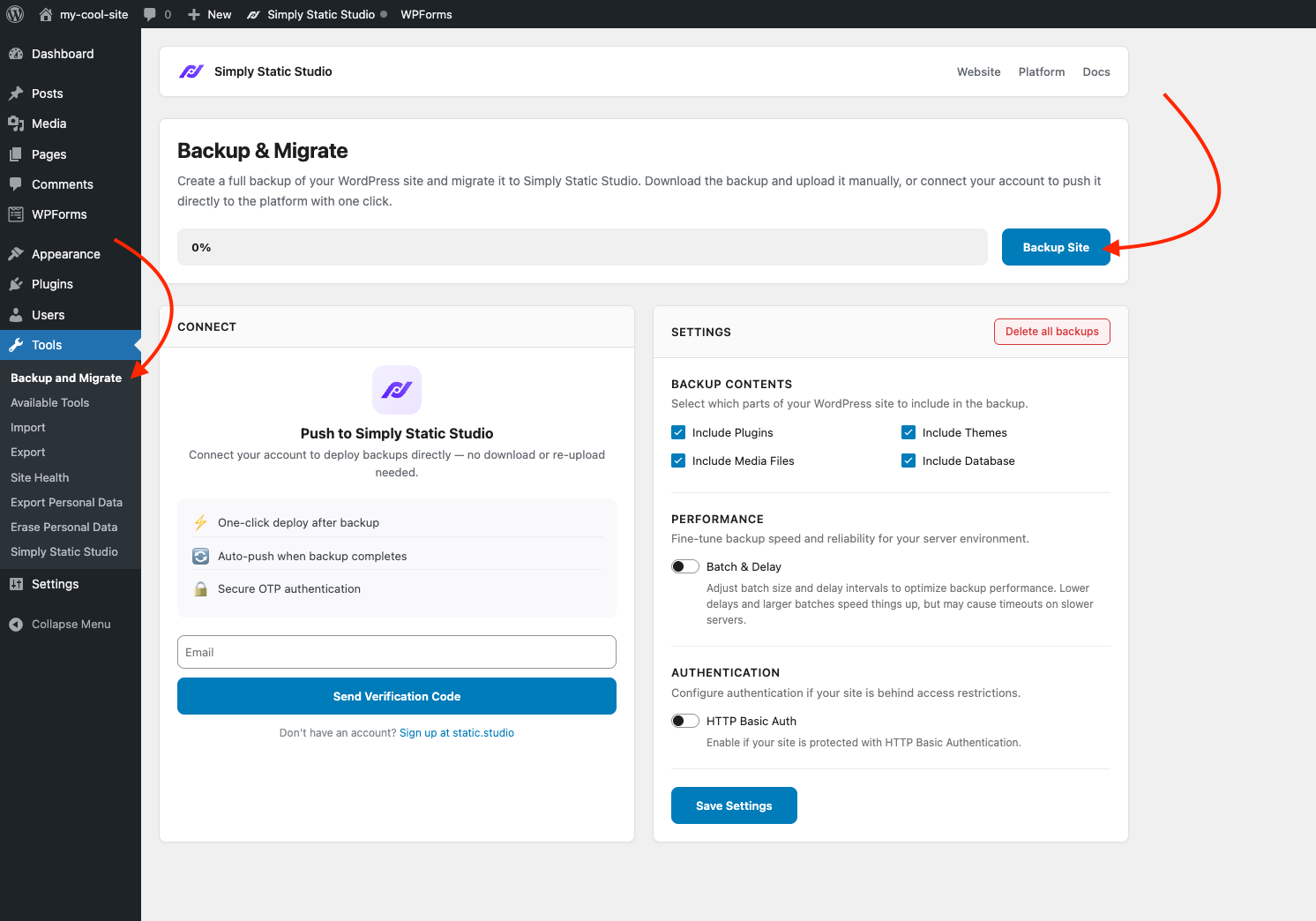Click the Email input field
The width and height of the screenshot is (1316, 921).
(x=397, y=652)
